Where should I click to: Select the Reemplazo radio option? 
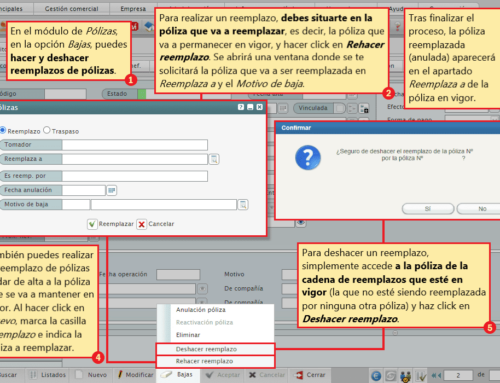pyautogui.click(x=3, y=130)
